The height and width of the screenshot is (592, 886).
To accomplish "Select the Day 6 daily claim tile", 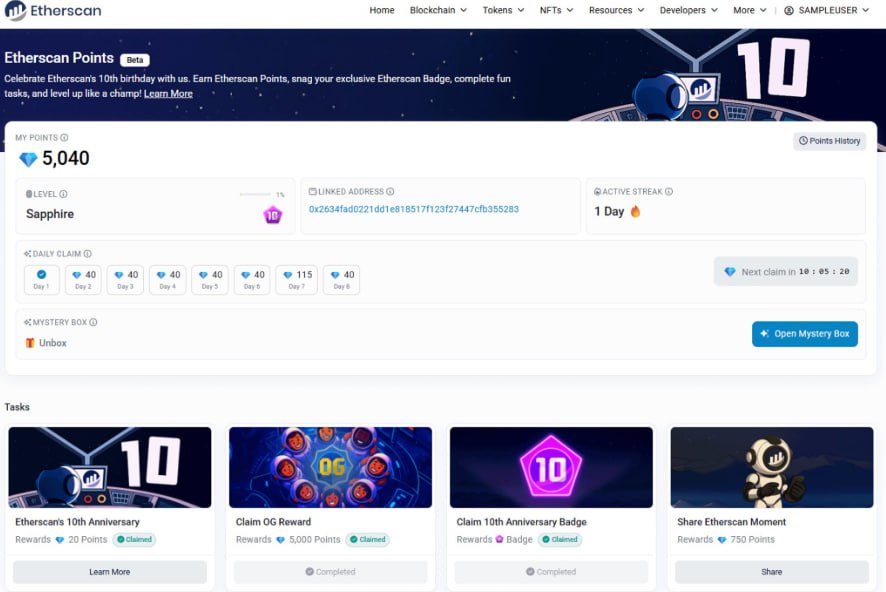I will pos(252,280).
